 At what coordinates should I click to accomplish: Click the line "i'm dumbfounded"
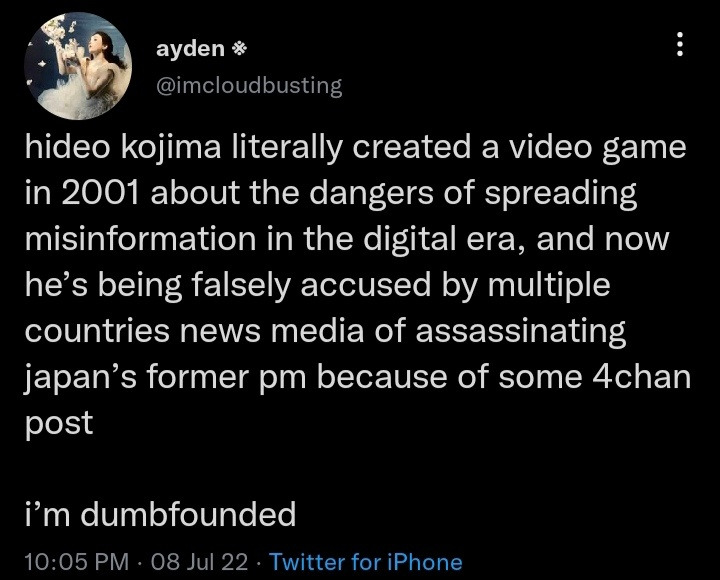pyautogui.click(x=160, y=514)
